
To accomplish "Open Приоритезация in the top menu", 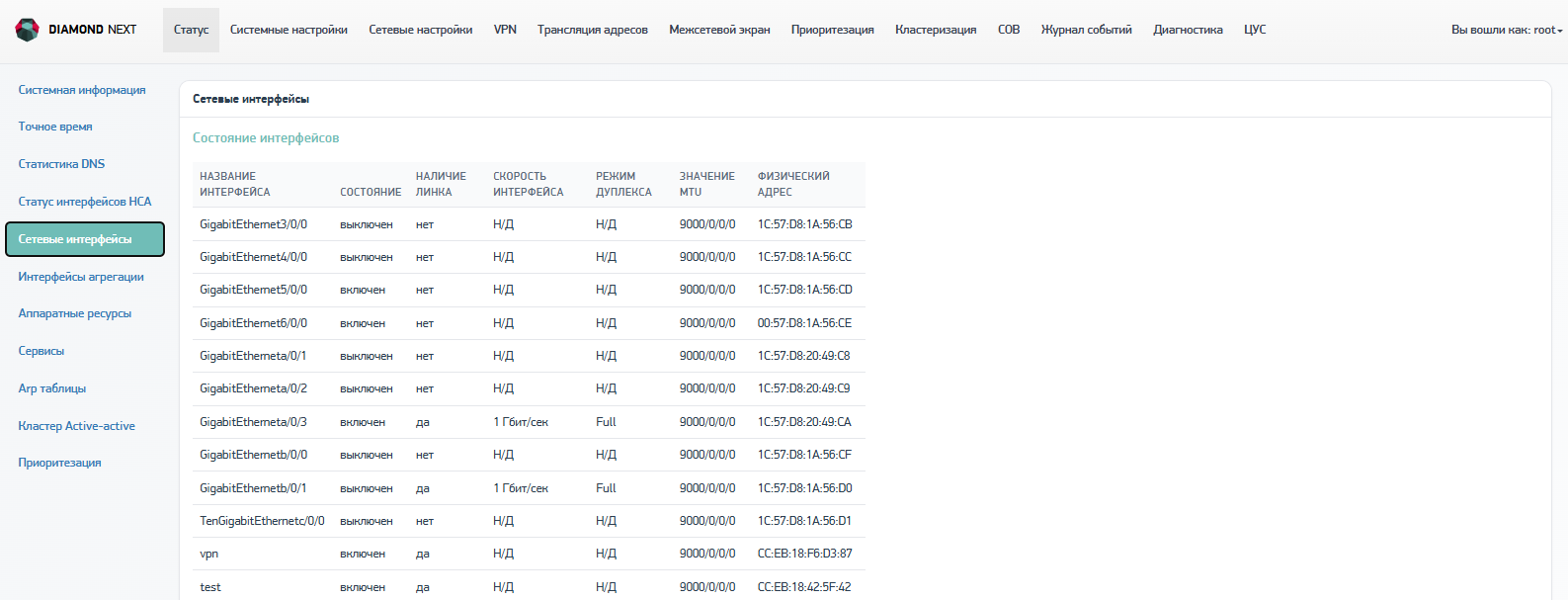I will 832,30.
